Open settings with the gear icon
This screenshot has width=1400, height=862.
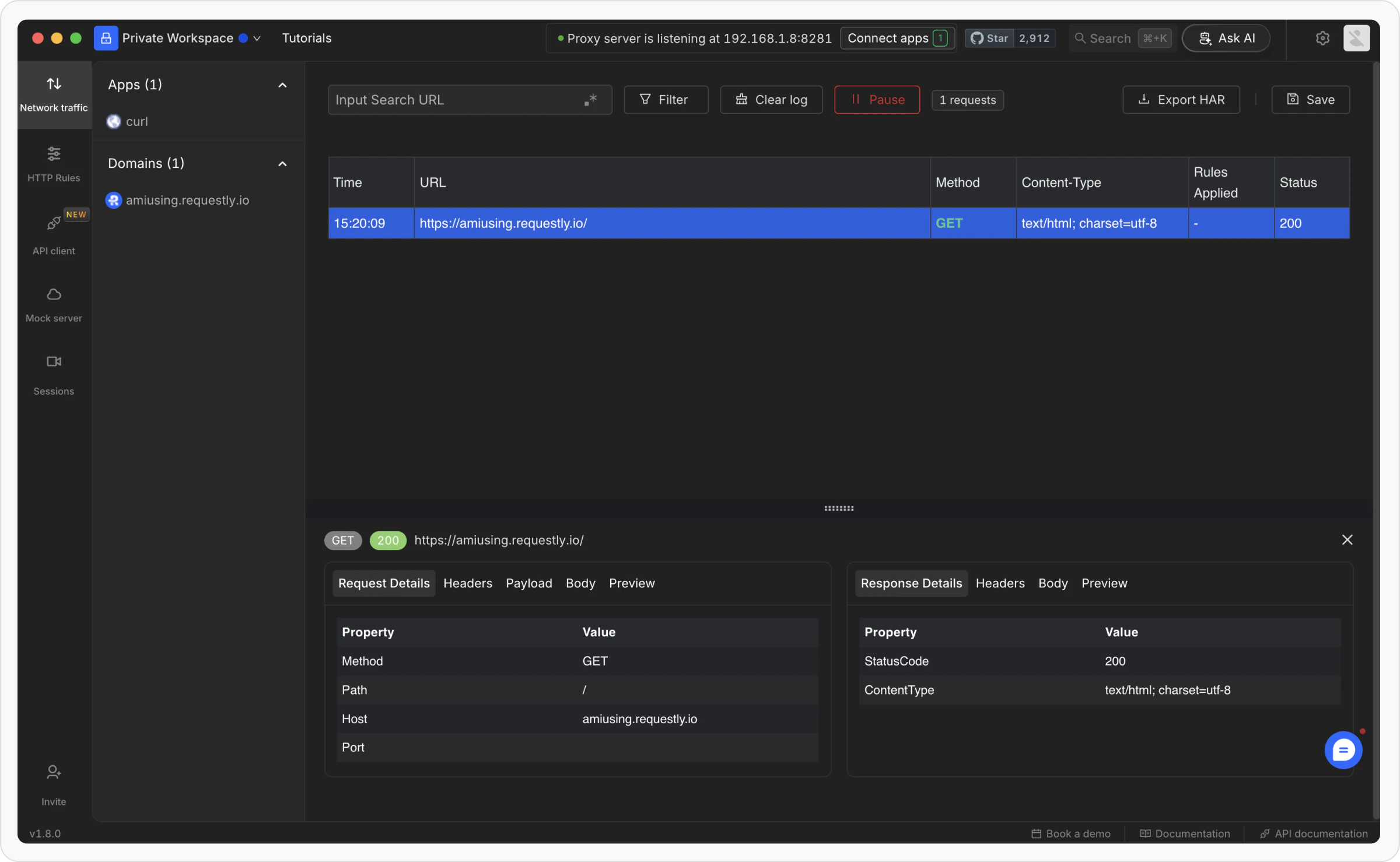tap(1322, 38)
